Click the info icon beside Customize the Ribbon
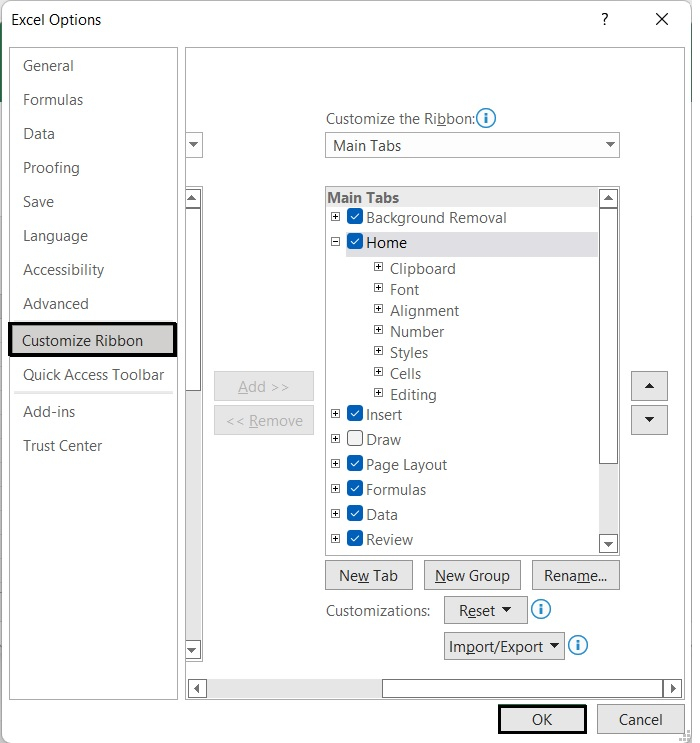The width and height of the screenshot is (700, 743). click(x=486, y=119)
